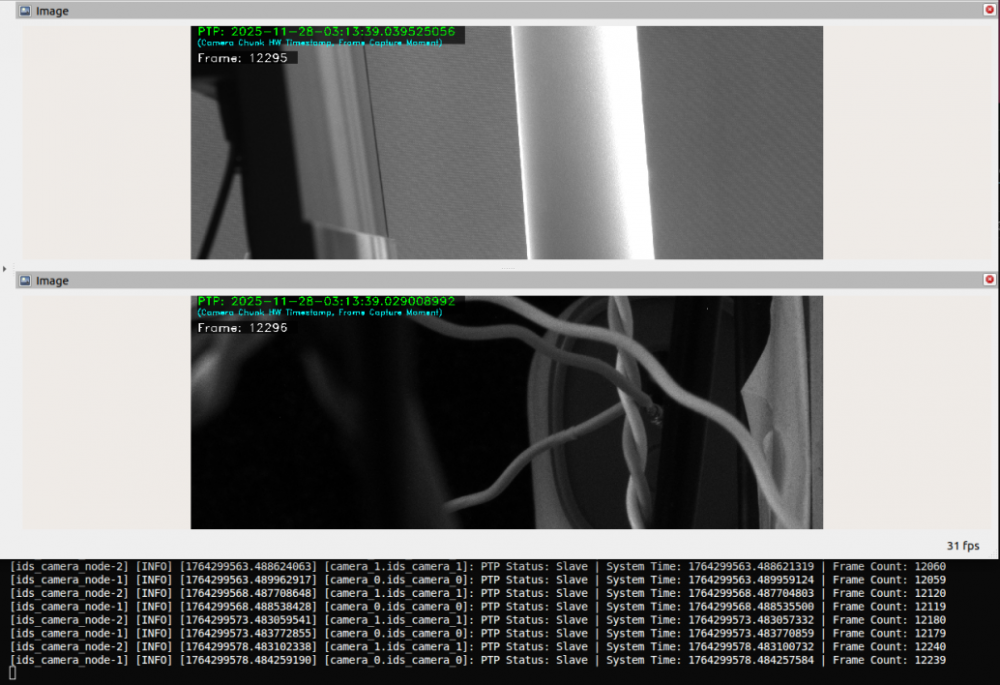Click the log line with Frame Count: 12180
Viewport: 1000px width, 685px height.
coord(478,620)
